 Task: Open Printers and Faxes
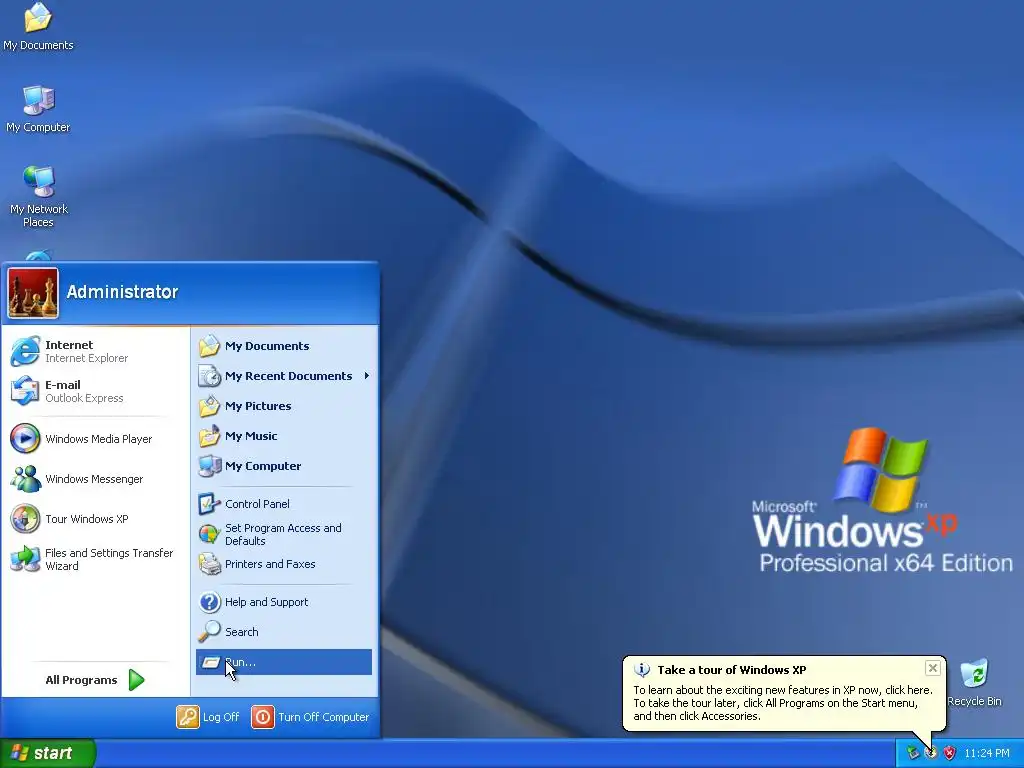click(283, 564)
